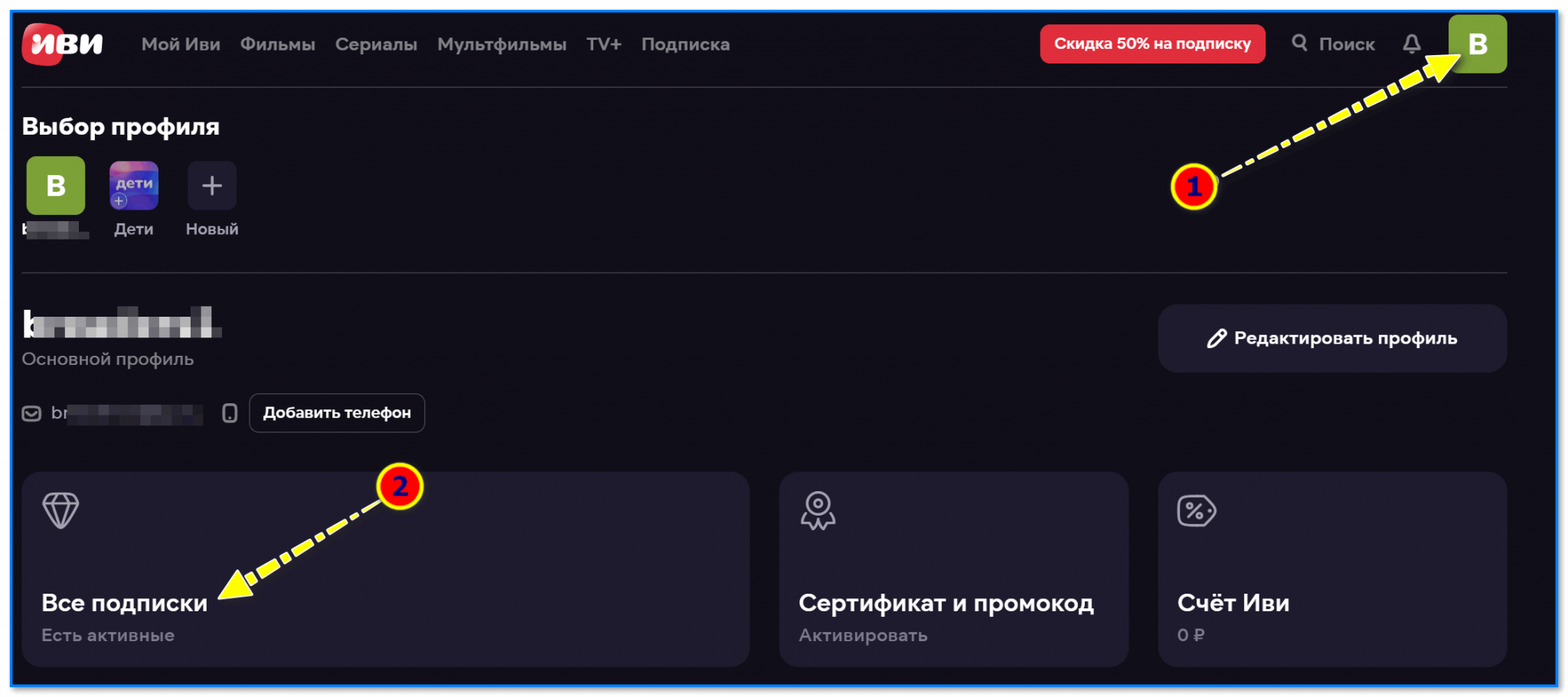Go to Фильмы menu item

[278, 44]
